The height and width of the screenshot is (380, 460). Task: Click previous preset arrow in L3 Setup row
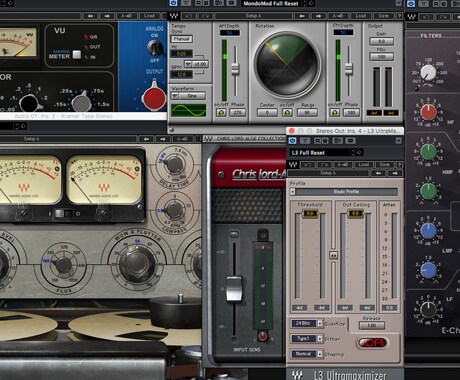tap(379, 173)
